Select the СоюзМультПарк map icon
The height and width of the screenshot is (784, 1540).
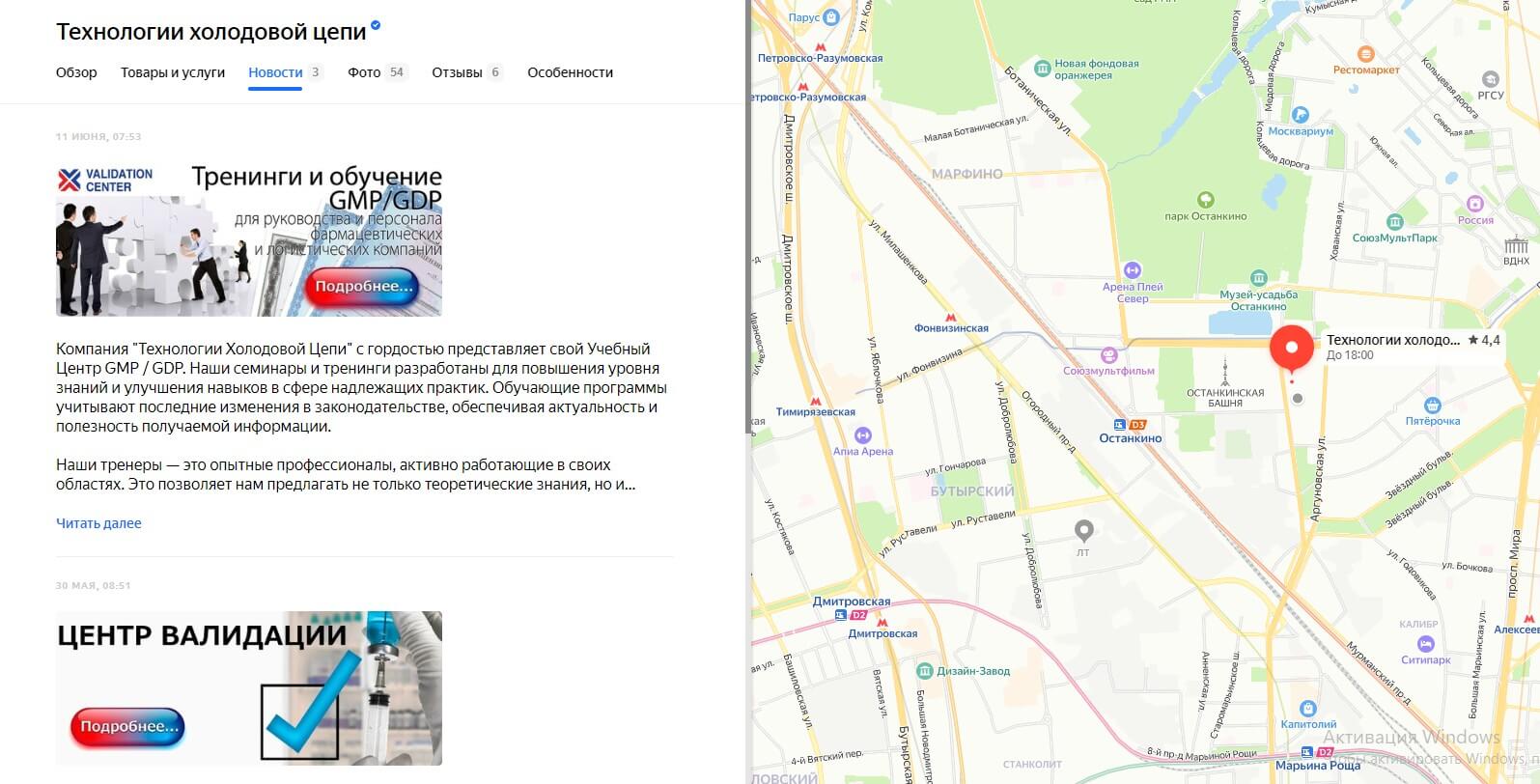point(1394,221)
